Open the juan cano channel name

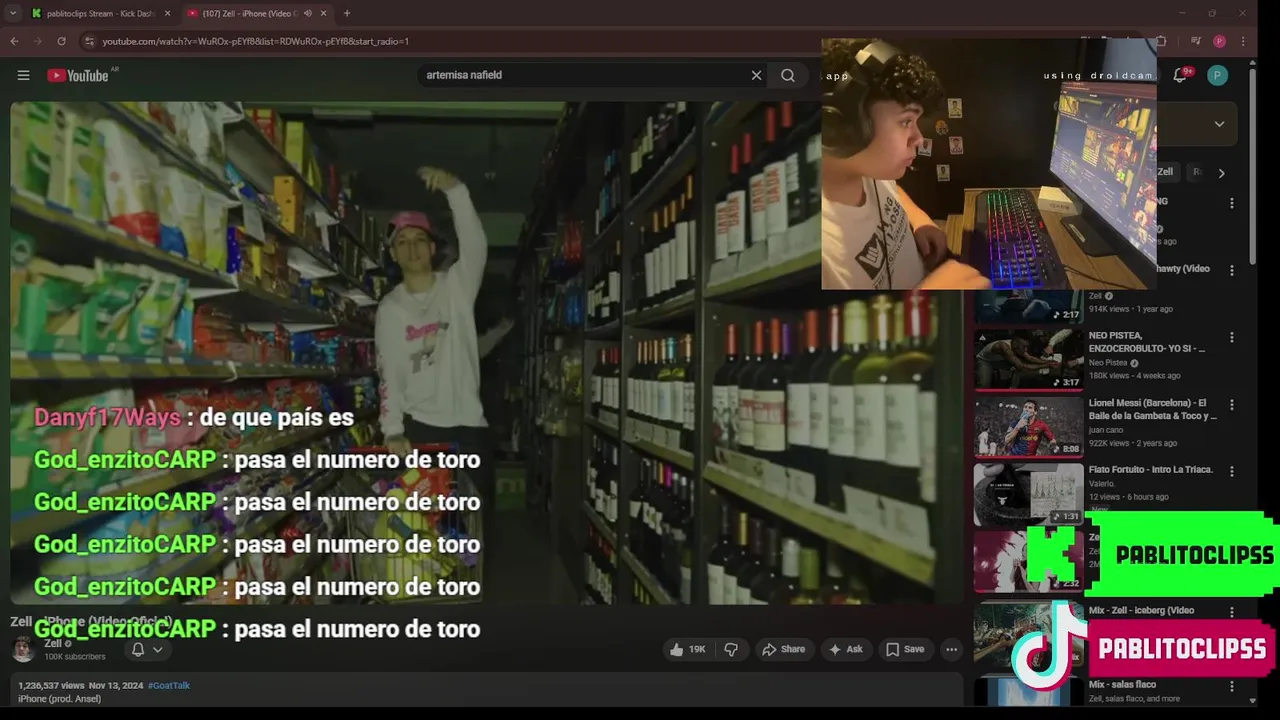coord(1105,430)
